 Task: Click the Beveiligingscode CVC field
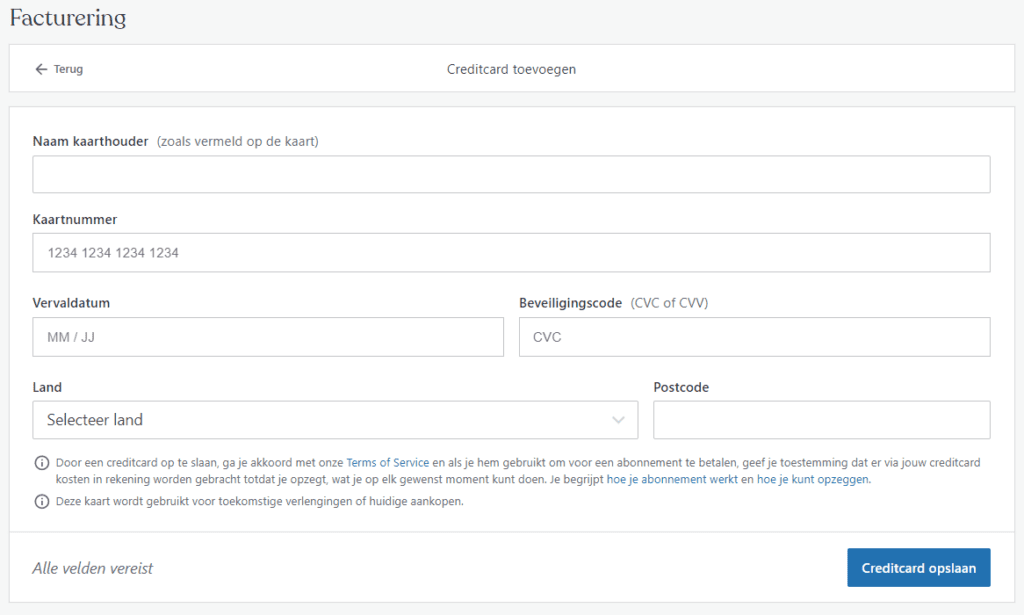(754, 337)
